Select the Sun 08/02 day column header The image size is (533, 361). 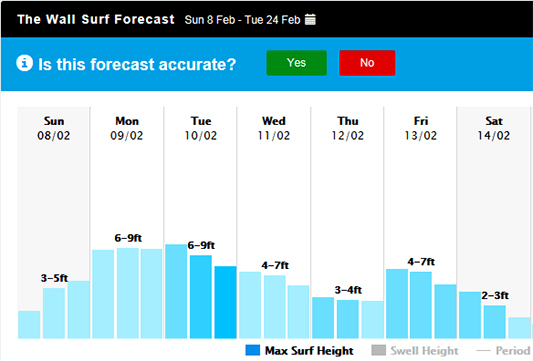click(x=54, y=128)
